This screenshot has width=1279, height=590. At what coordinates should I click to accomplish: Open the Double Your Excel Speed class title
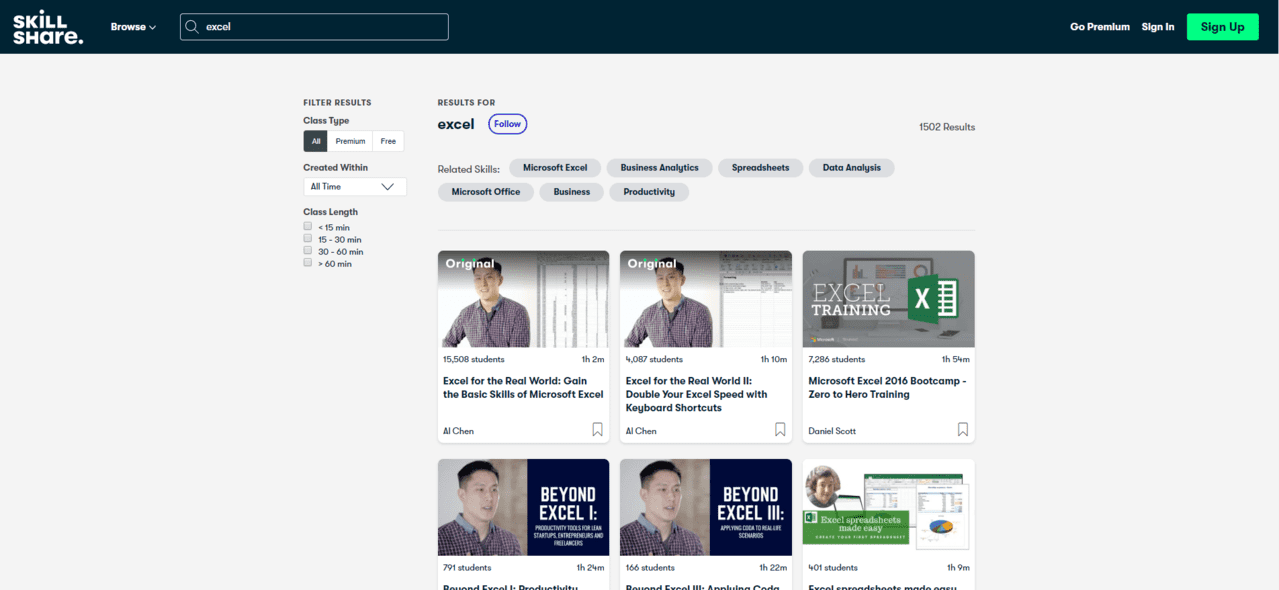coord(697,394)
